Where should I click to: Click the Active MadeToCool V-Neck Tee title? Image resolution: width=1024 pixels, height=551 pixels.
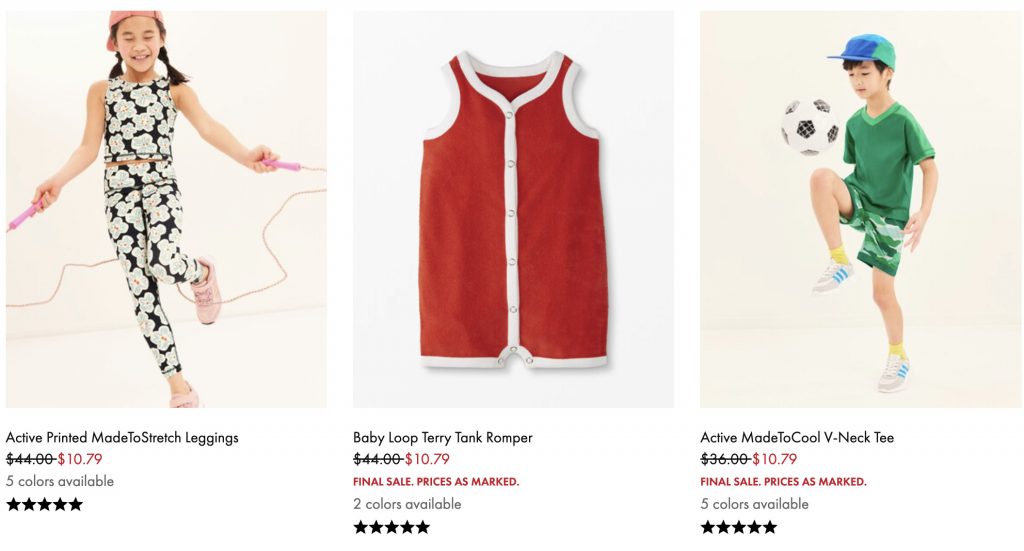click(x=797, y=438)
